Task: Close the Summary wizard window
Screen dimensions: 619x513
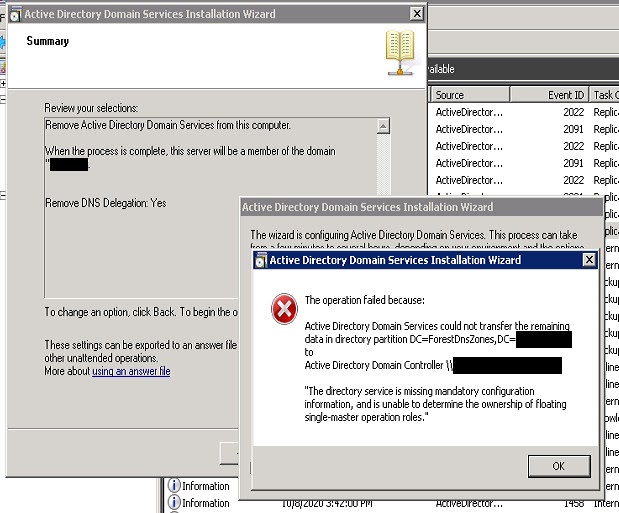Action: pyautogui.click(x=417, y=14)
